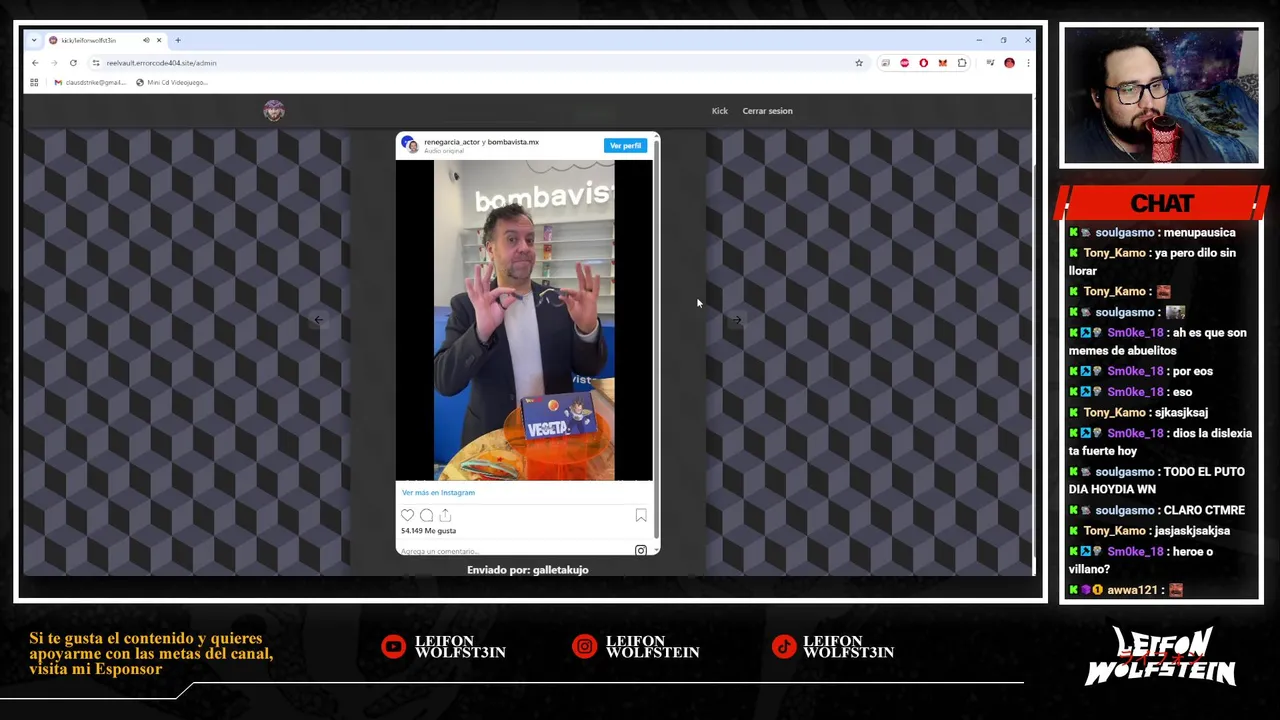Viewport: 1280px width, 720px height.
Task: Click the awwa121 chat username
Action: [x=1133, y=591]
